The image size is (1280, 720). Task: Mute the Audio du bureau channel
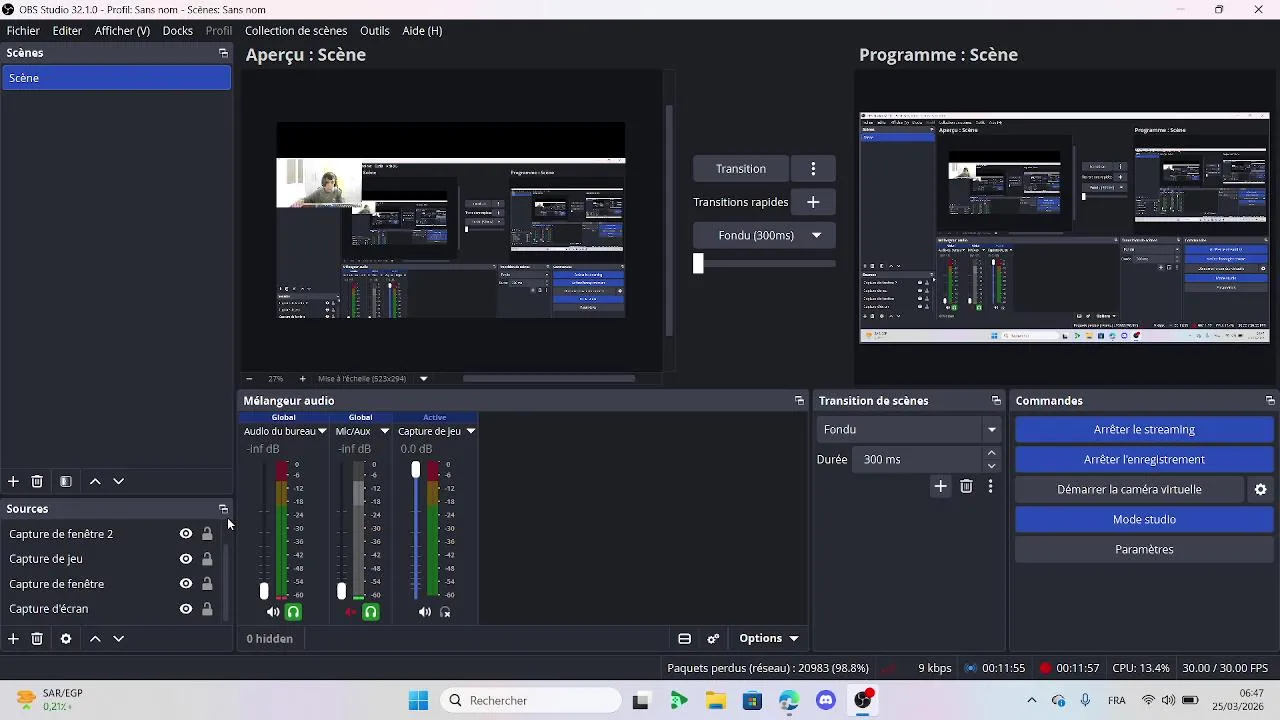pos(273,612)
